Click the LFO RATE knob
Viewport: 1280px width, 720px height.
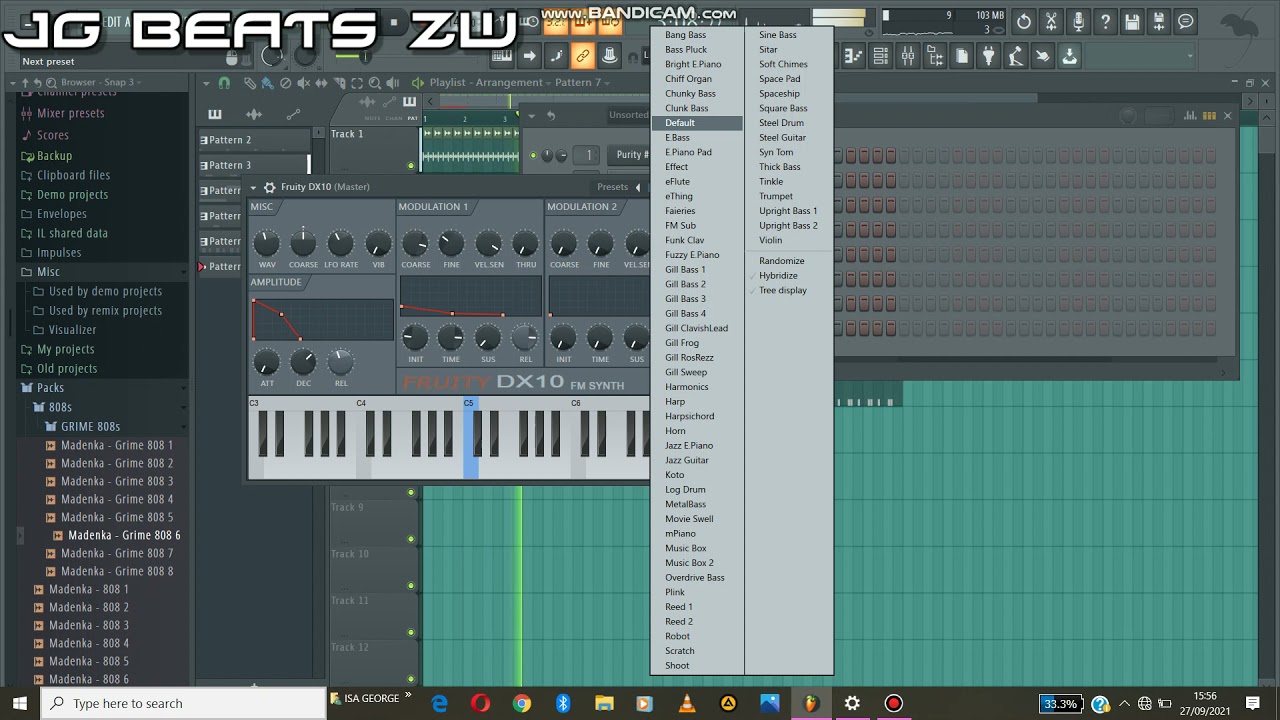point(340,243)
